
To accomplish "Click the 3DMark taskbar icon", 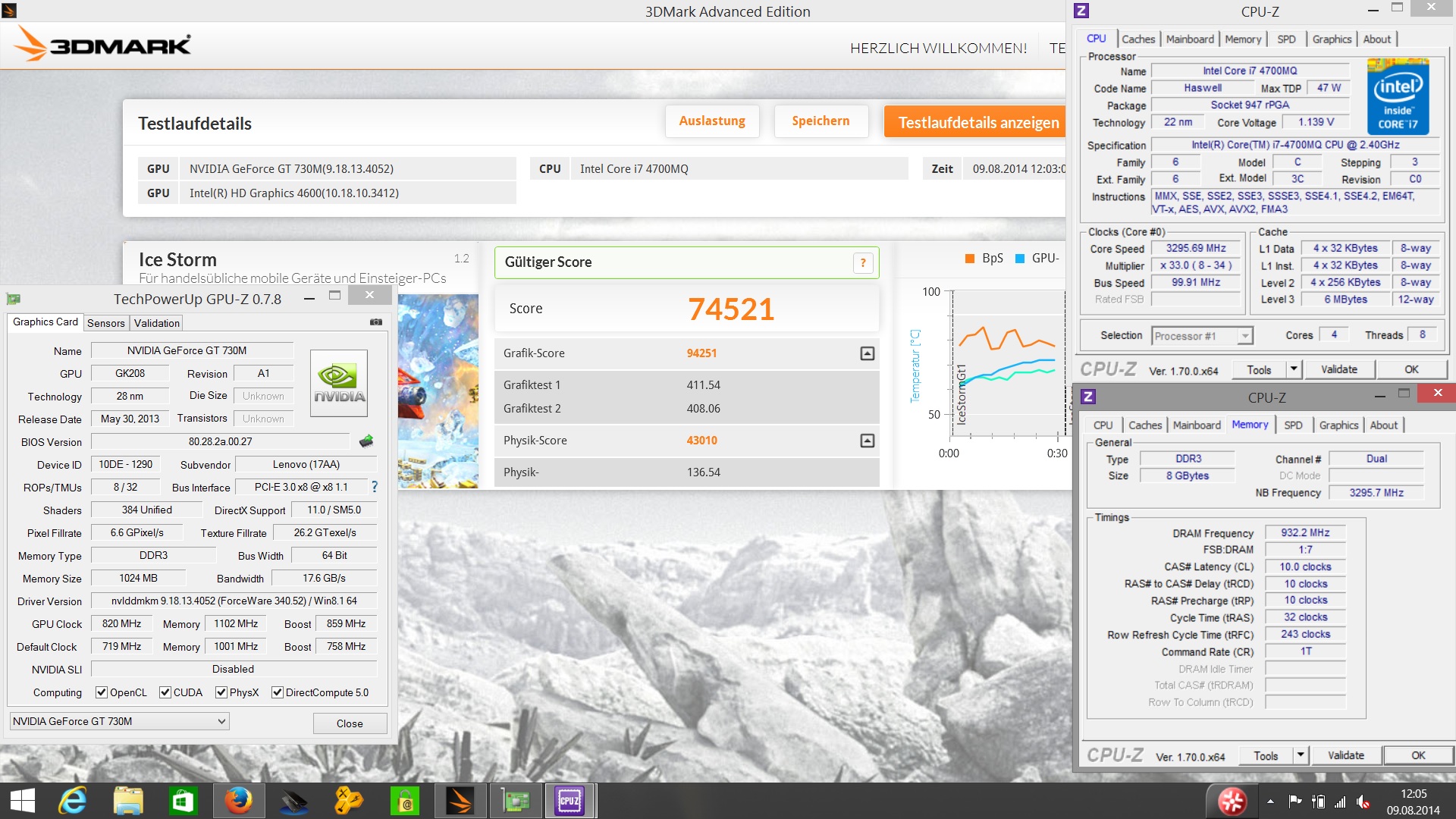I will (460, 801).
